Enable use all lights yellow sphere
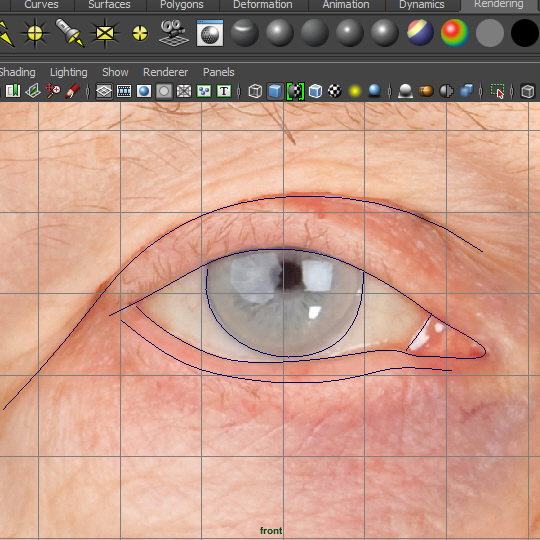The height and width of the screenshot is (540, 540). [x=355, y=91]
